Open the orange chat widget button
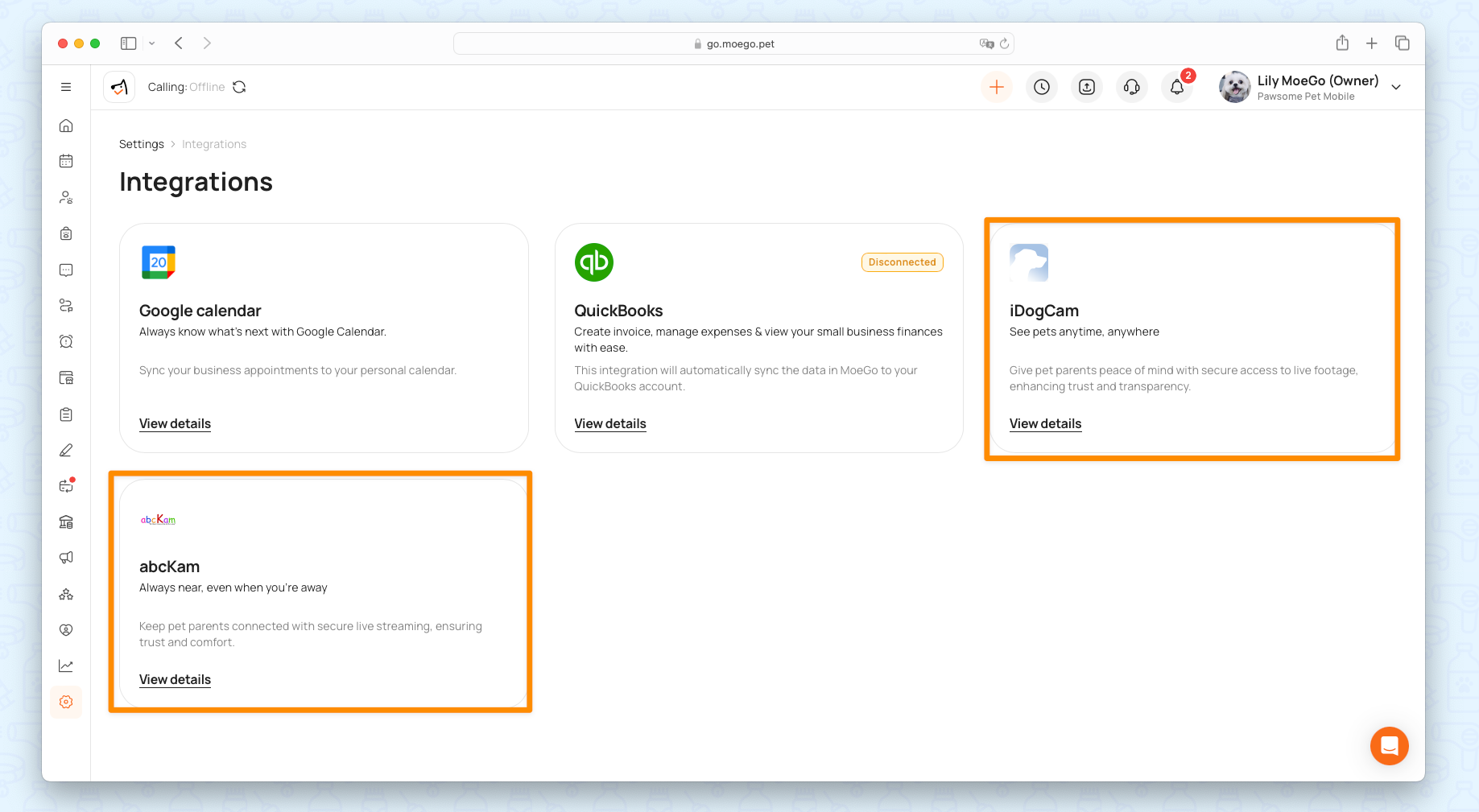1479x812 pixels. point(1390,746)
